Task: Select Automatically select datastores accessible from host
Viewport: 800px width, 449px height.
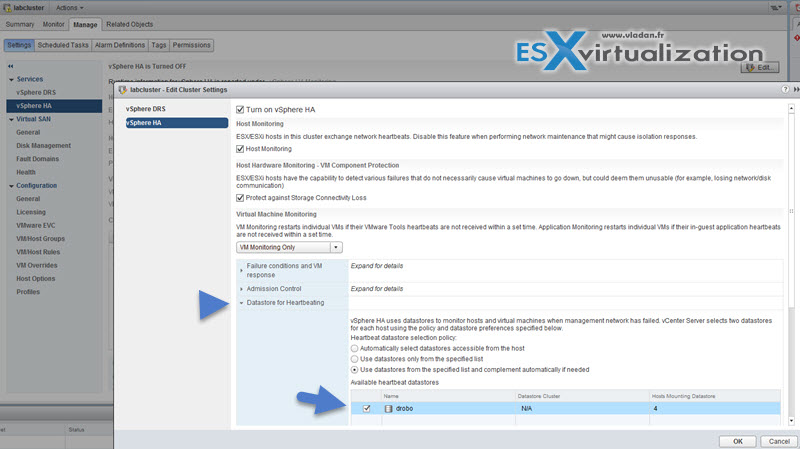Action: pos(354,348)
